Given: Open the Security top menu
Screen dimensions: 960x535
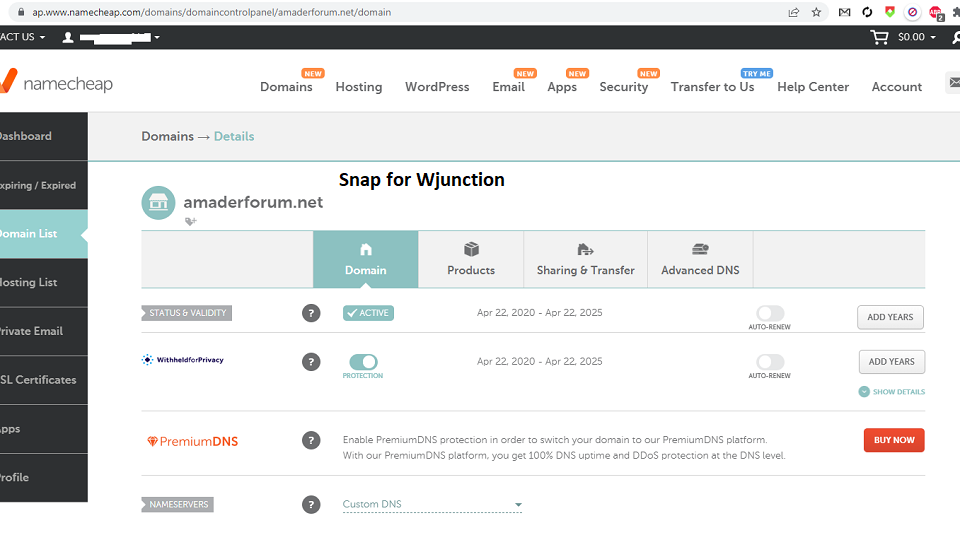Looking at the screenshot, I should (623, 87).
